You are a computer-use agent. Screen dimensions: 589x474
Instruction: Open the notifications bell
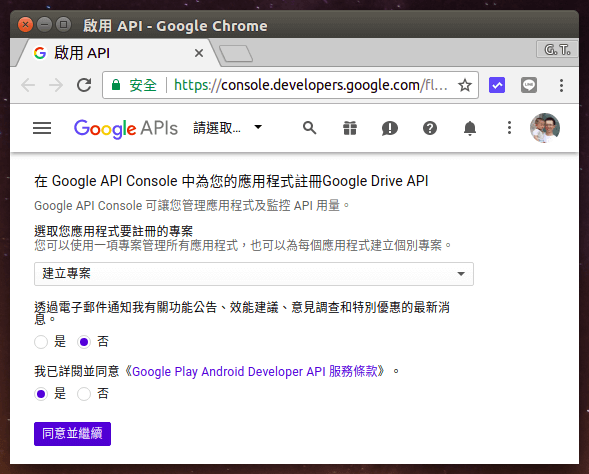pyautogui.click(x=470, y=128)
